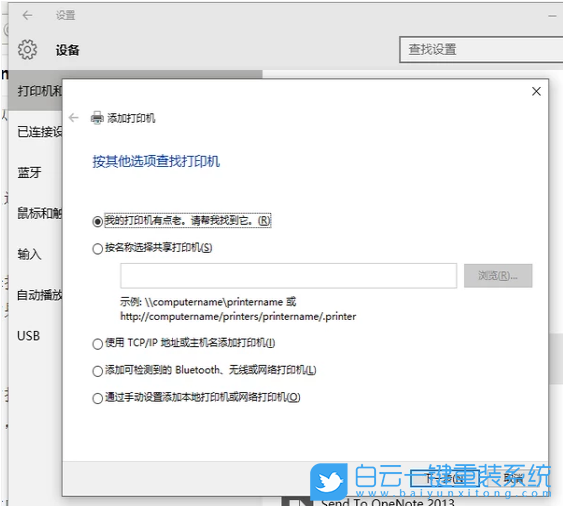
Task: Open 已连接设备 settings tab
Action: point(35,132)
